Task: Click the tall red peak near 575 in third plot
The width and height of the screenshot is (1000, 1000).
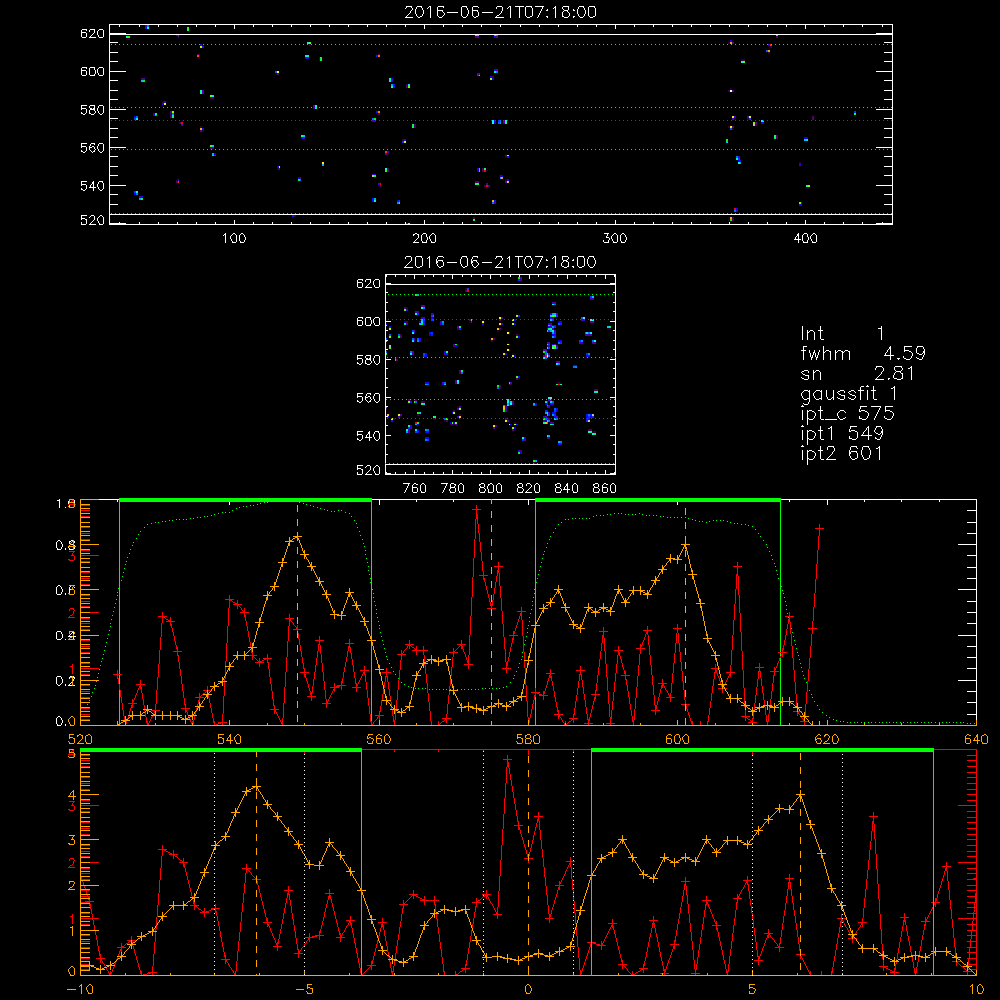Action: 476,508
